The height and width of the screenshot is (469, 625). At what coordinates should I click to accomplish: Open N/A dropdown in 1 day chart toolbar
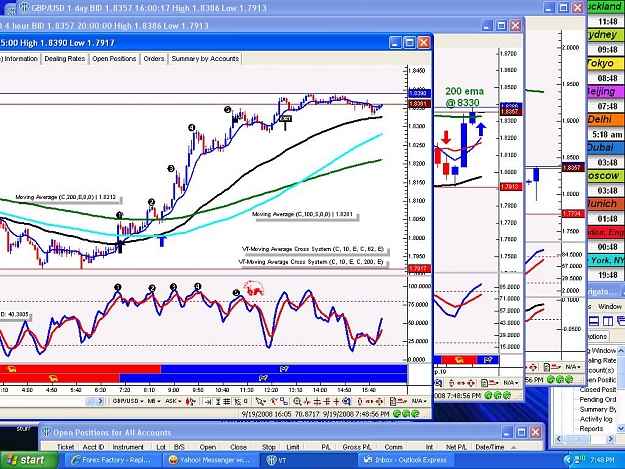coord(573,366)
